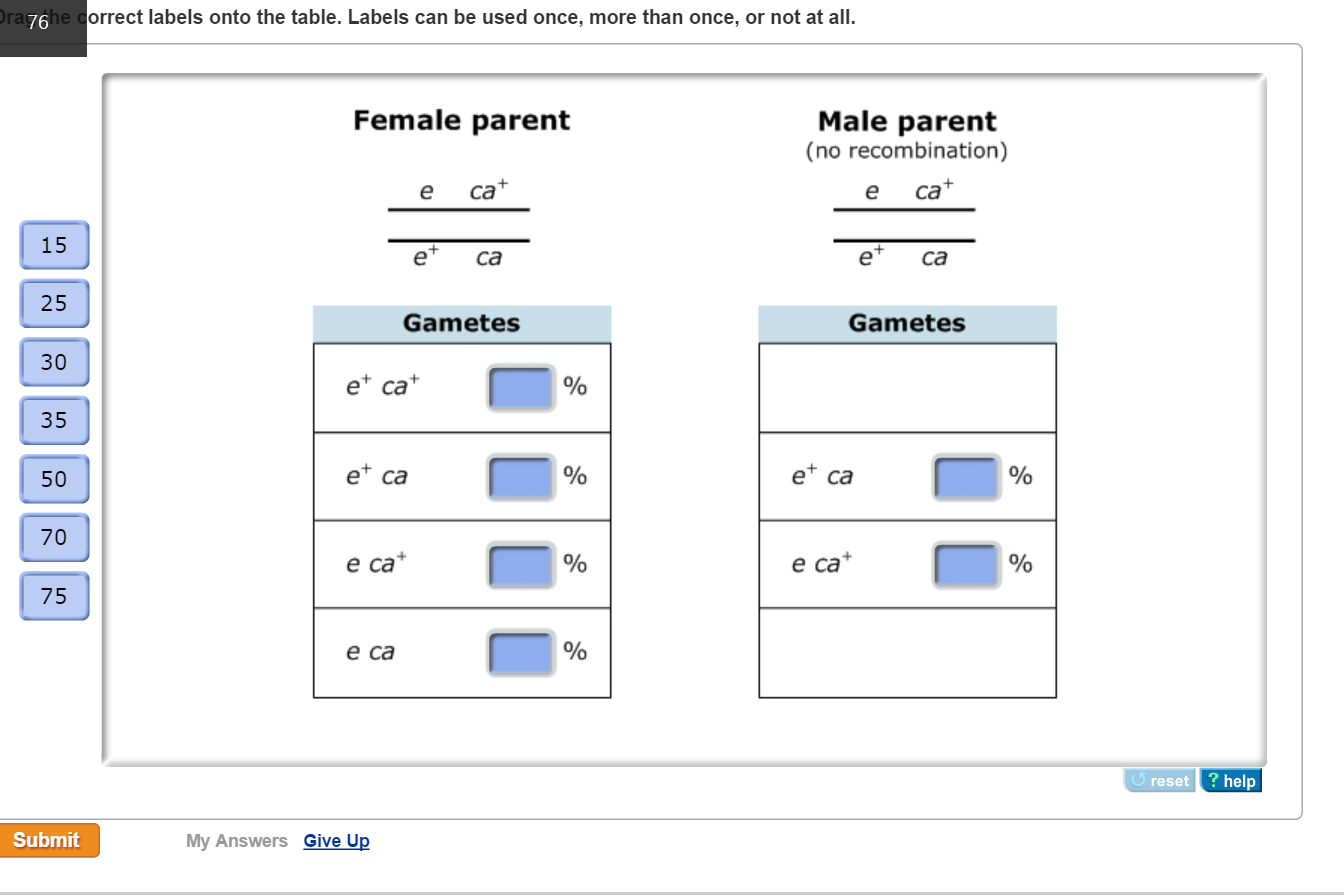
Task: Select the 75 percentage label
Action: coord(54,596)
